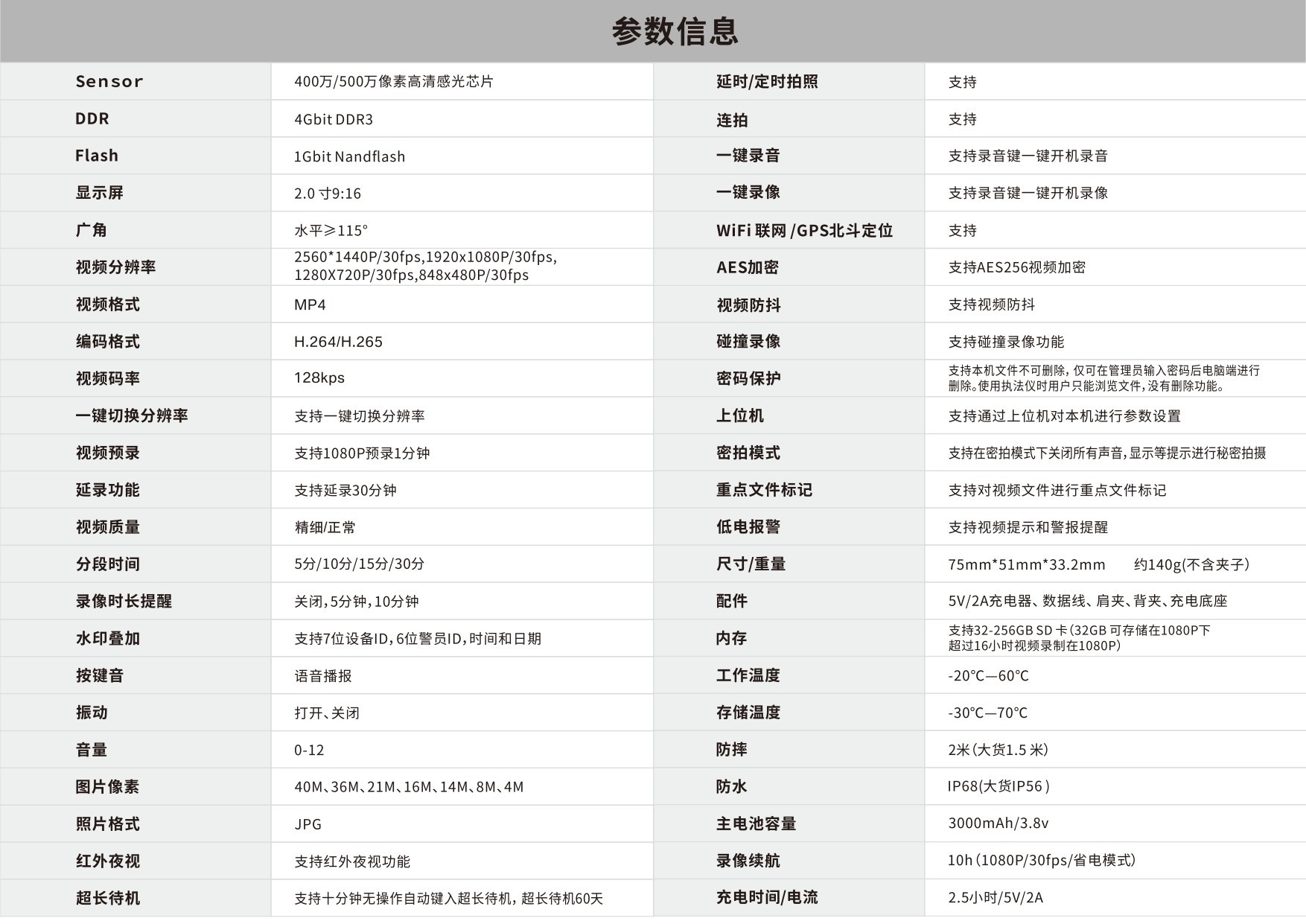Select the 支持1080P预录1分钟 value
The image size is (1306, 924).
click(362, 453)
